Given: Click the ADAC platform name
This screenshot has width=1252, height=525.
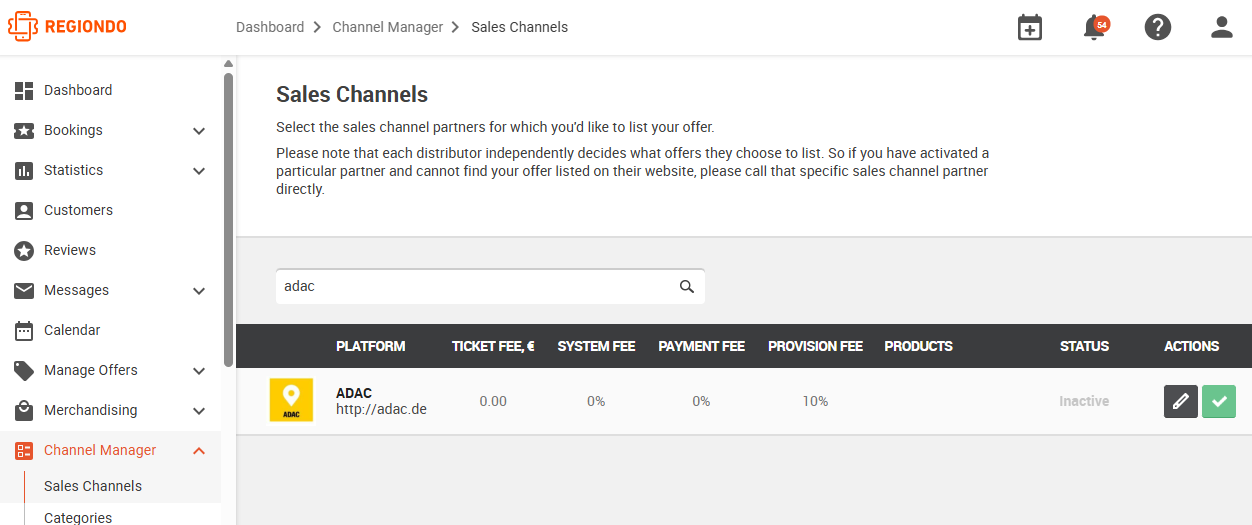Looking at the screenshot, I should [354, 393].
